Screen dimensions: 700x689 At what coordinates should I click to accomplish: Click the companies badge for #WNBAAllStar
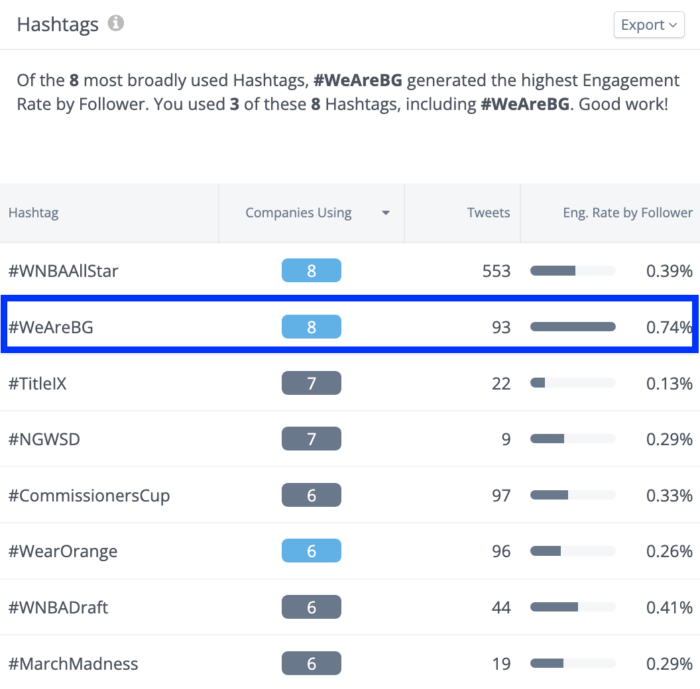[x=311, y=271]
